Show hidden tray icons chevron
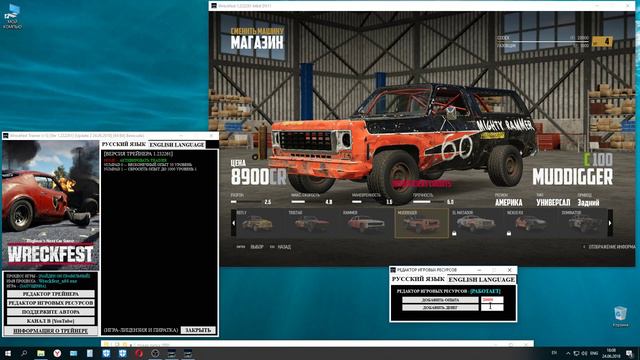 568,353
